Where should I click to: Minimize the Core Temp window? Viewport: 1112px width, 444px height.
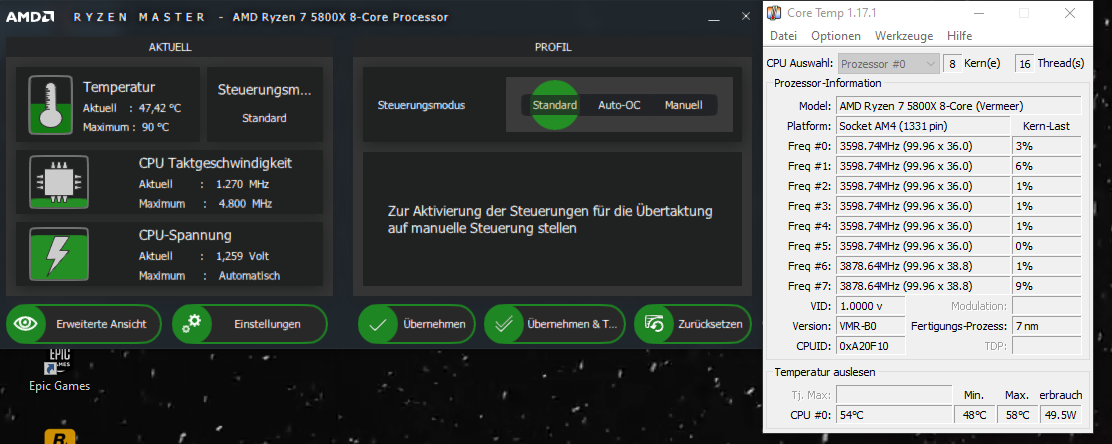pos(977,13)
